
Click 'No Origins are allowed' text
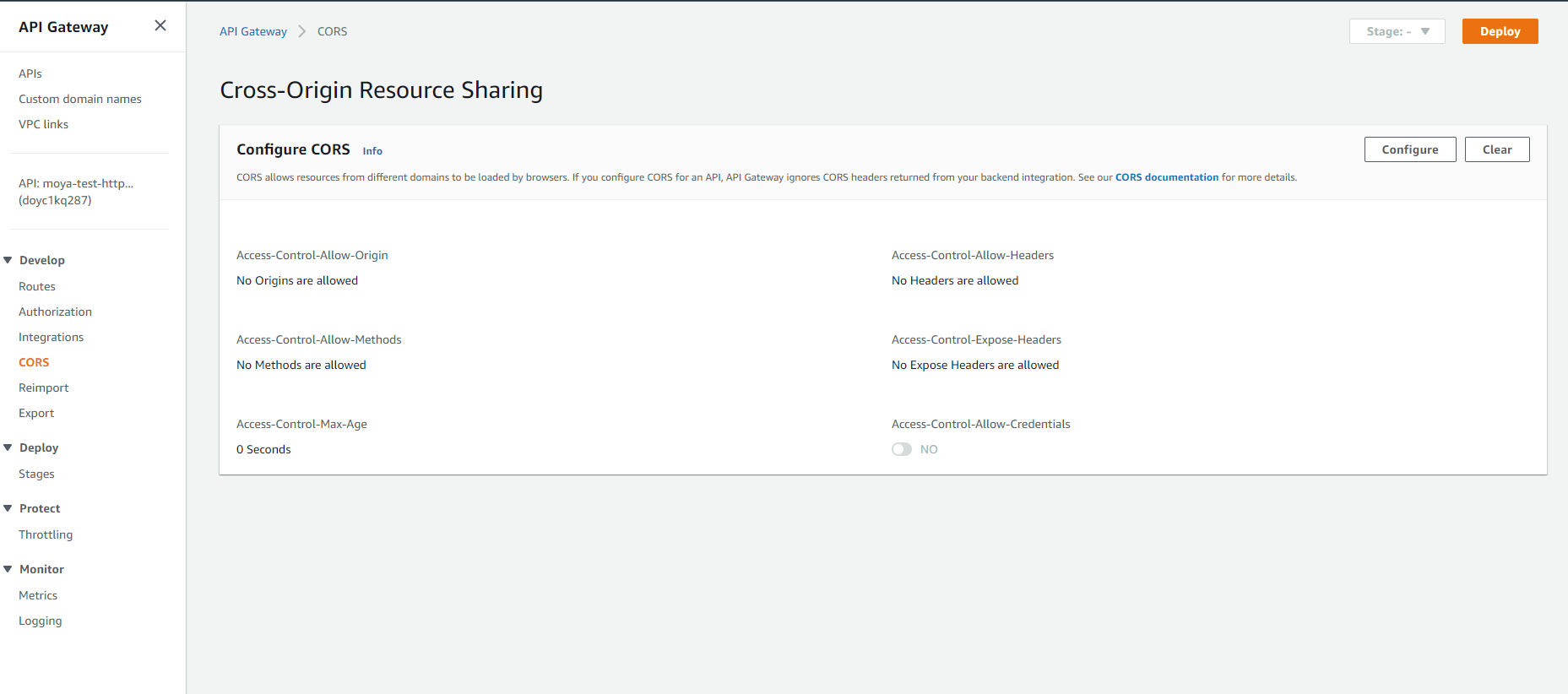tap(297, 280)
